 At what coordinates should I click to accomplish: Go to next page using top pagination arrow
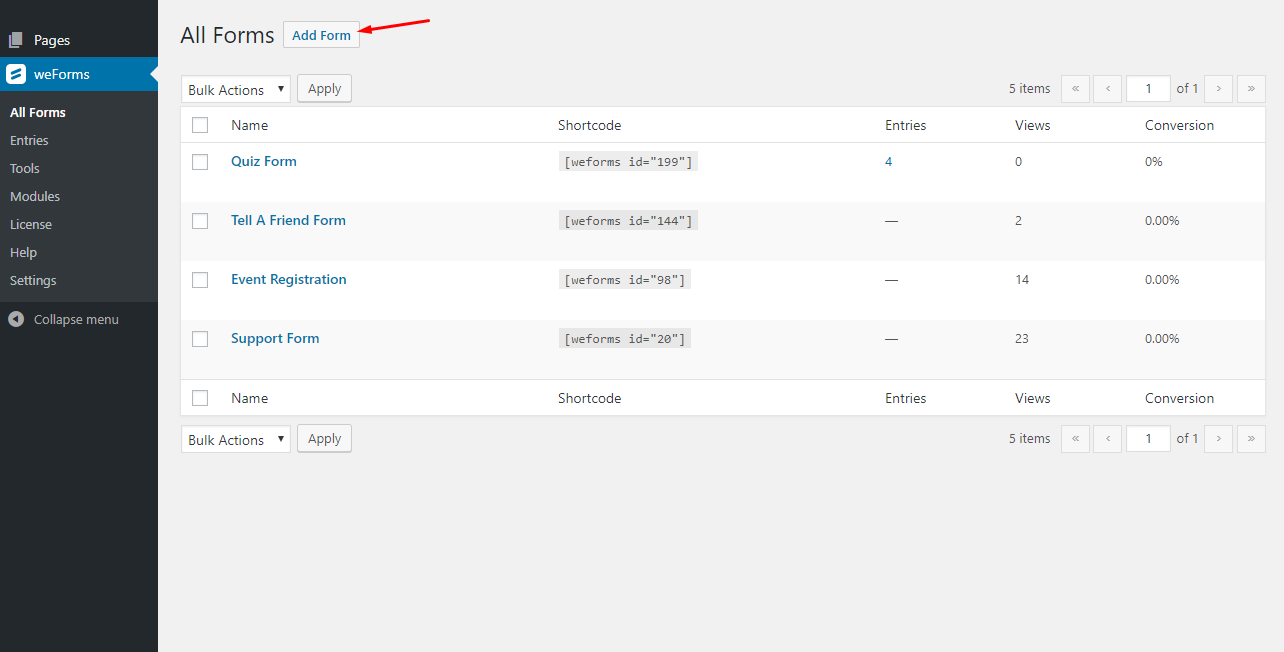(1218, 89)
